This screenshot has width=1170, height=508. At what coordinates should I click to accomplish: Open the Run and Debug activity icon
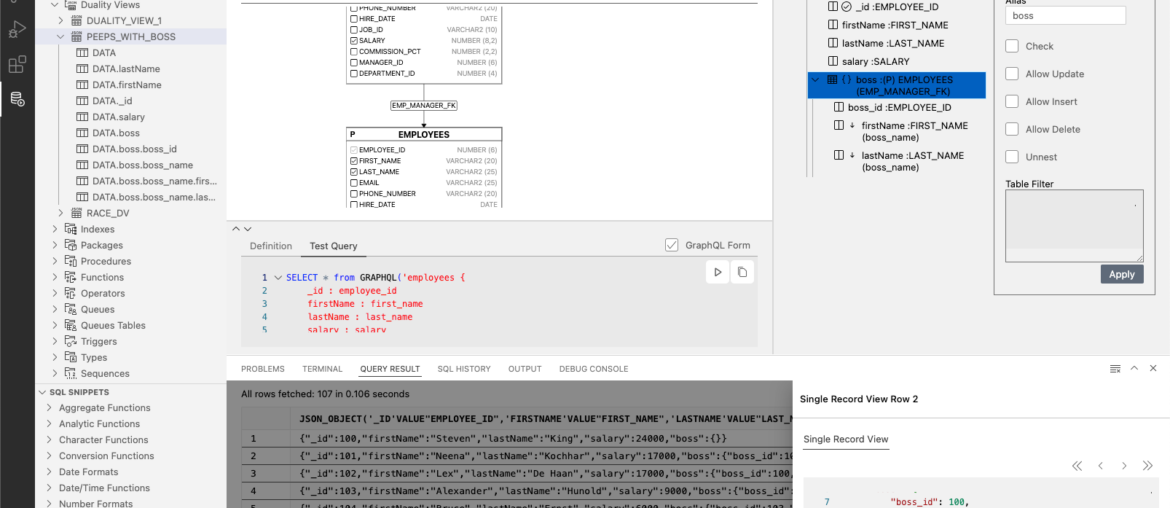click(x=17, y=30)
